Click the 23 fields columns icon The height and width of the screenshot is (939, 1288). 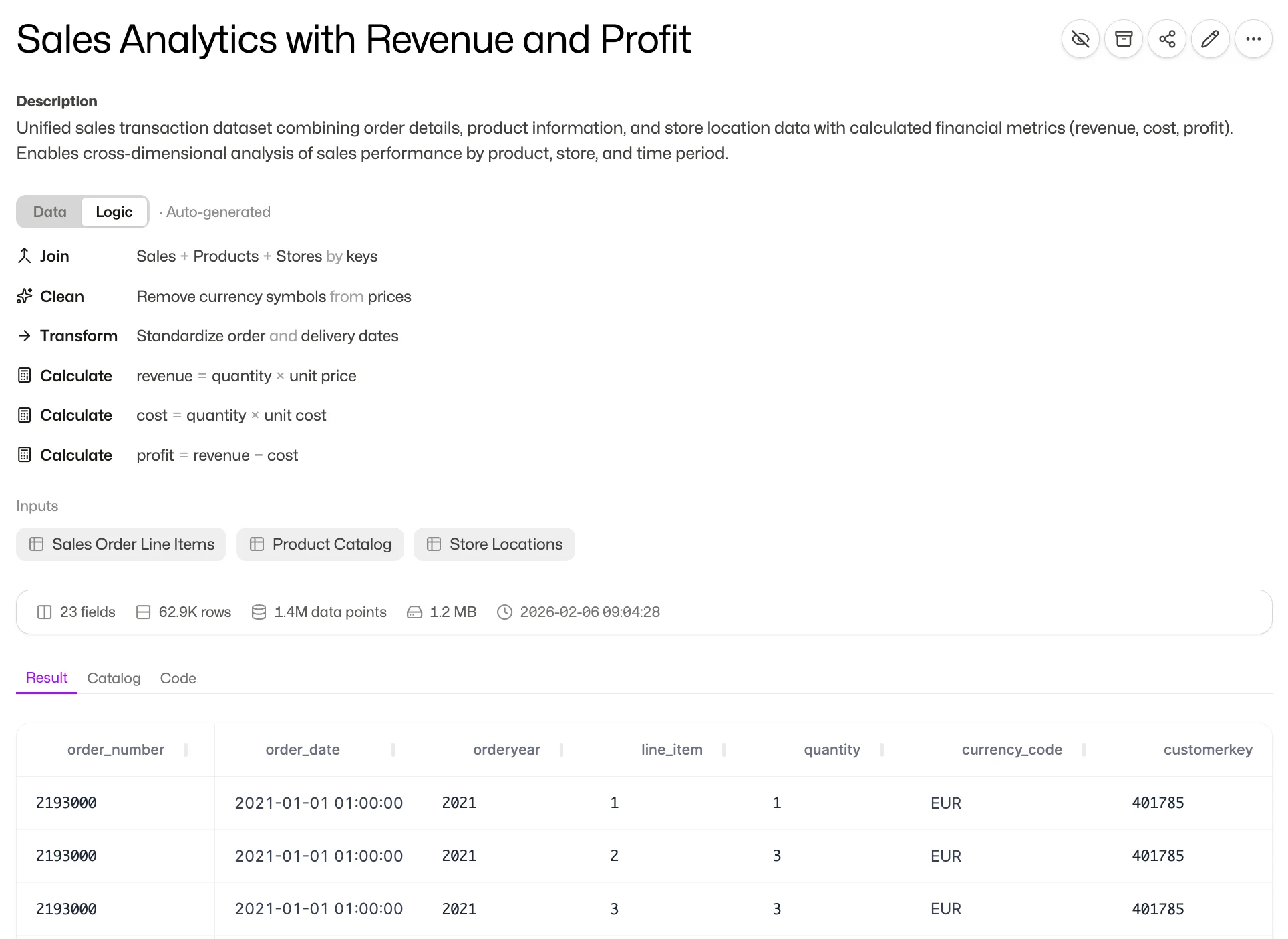tap(44, 612)
